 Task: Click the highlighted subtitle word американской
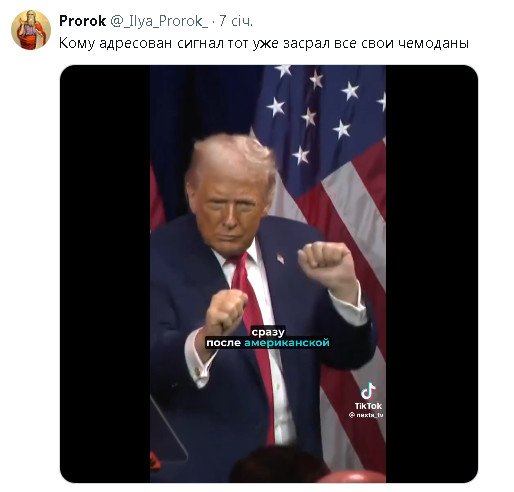pyautogui.click(x=287, y=343)
